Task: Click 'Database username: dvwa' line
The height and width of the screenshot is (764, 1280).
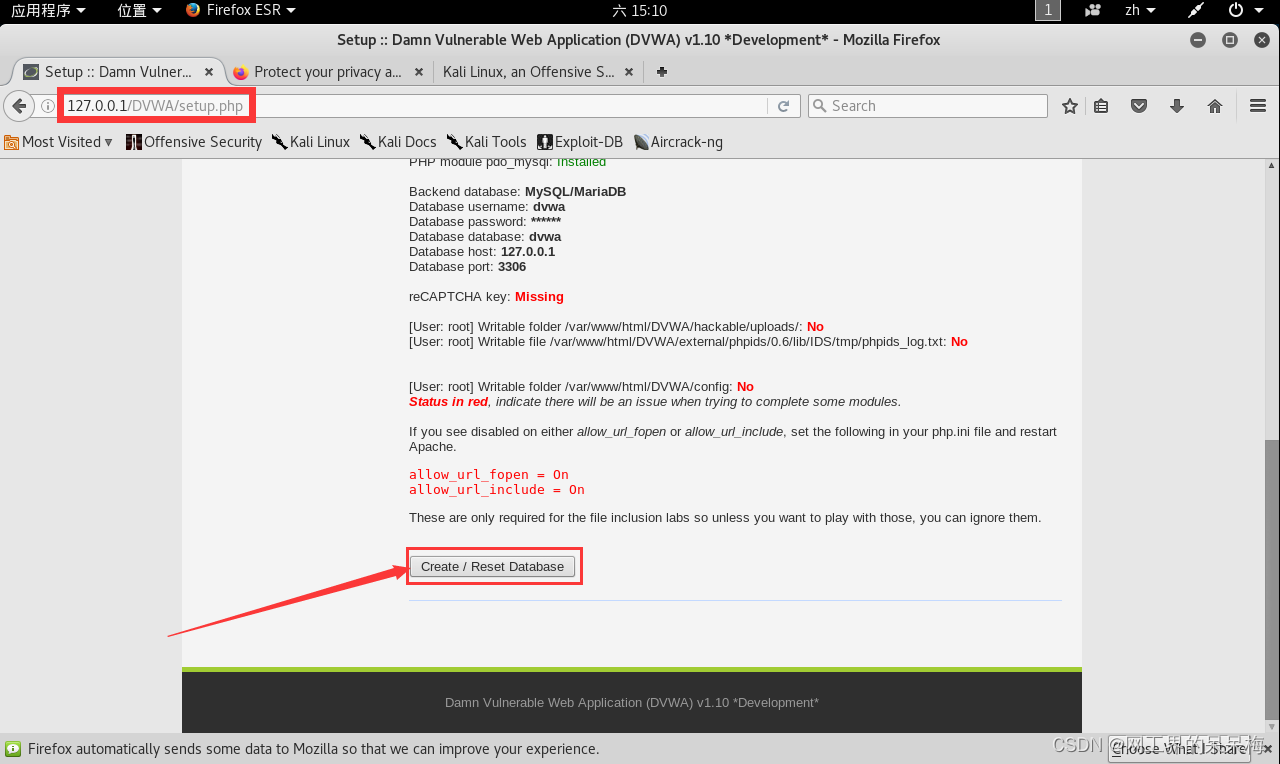Action: [x=487, y=207]
